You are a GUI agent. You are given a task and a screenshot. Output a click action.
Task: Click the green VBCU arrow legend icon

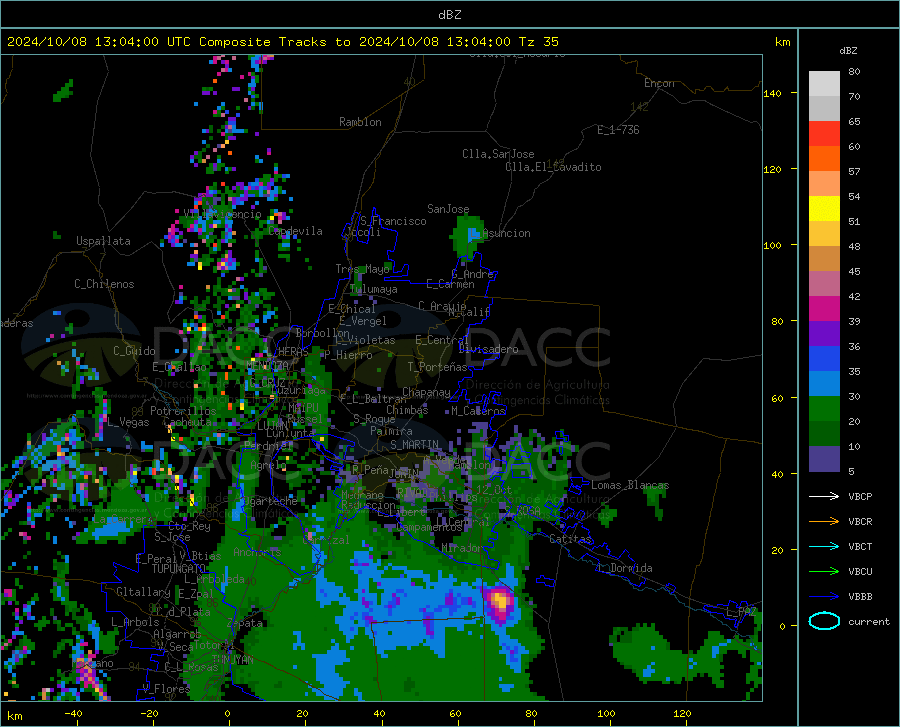[x=824, y=571]
